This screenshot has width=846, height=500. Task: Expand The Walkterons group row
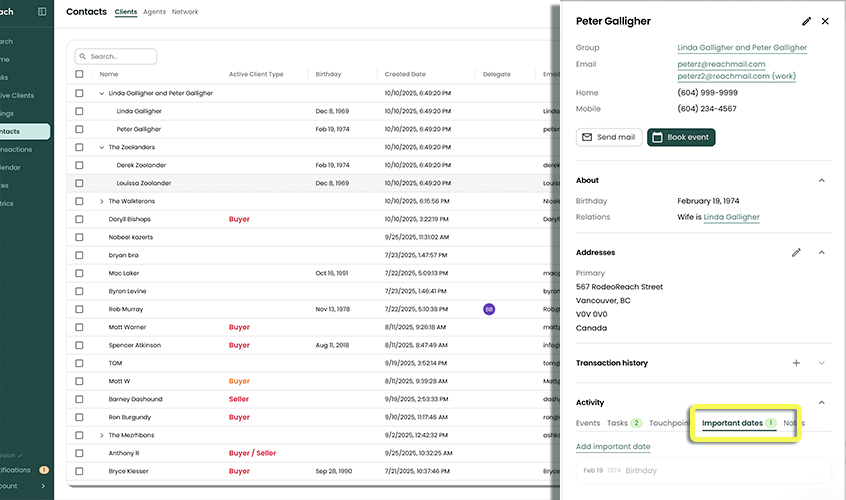coord(102,201)
